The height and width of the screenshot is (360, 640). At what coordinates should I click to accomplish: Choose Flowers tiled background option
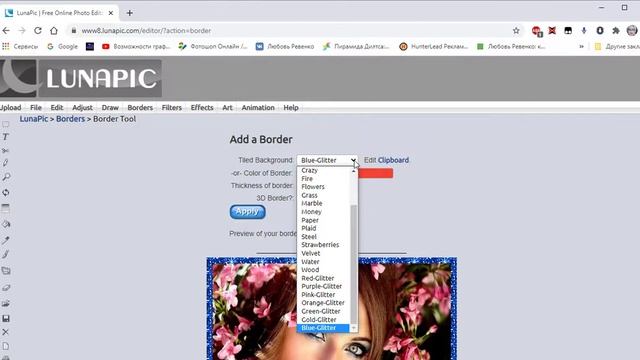313,187
